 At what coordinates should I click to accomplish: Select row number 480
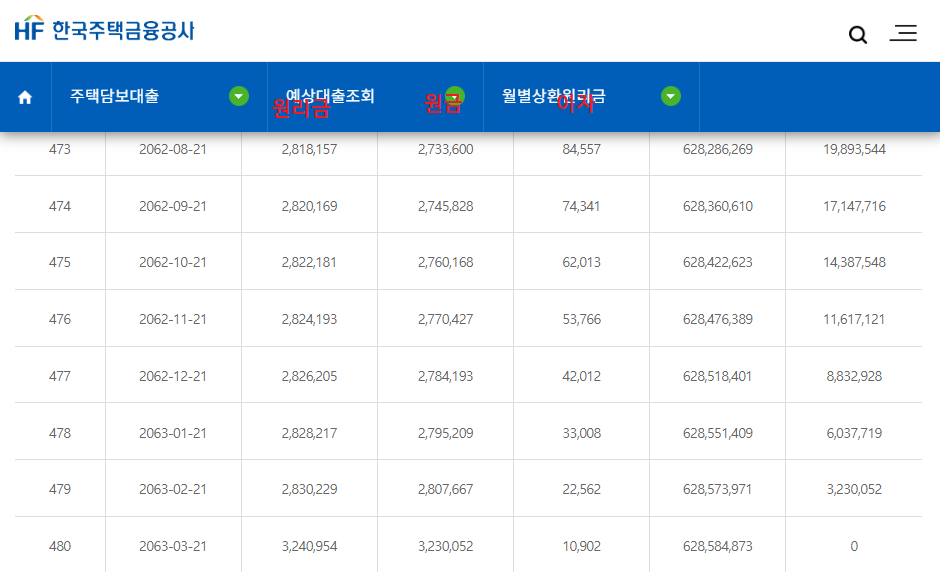60,546
